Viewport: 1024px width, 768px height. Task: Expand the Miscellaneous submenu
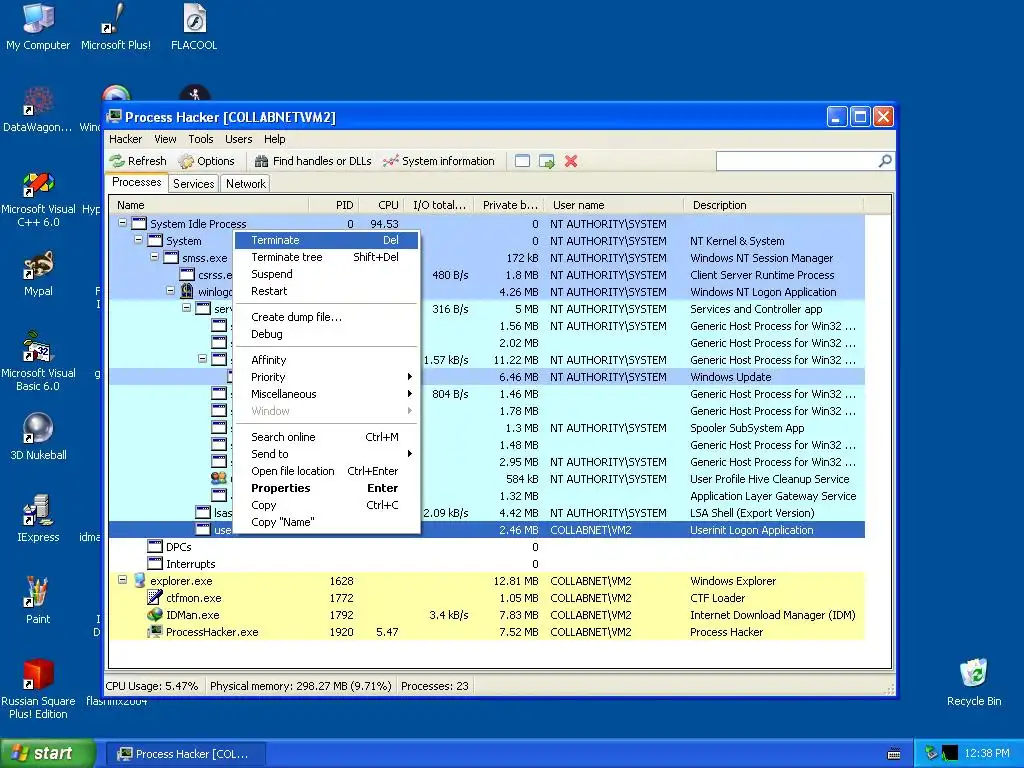[x=326, y=394]
